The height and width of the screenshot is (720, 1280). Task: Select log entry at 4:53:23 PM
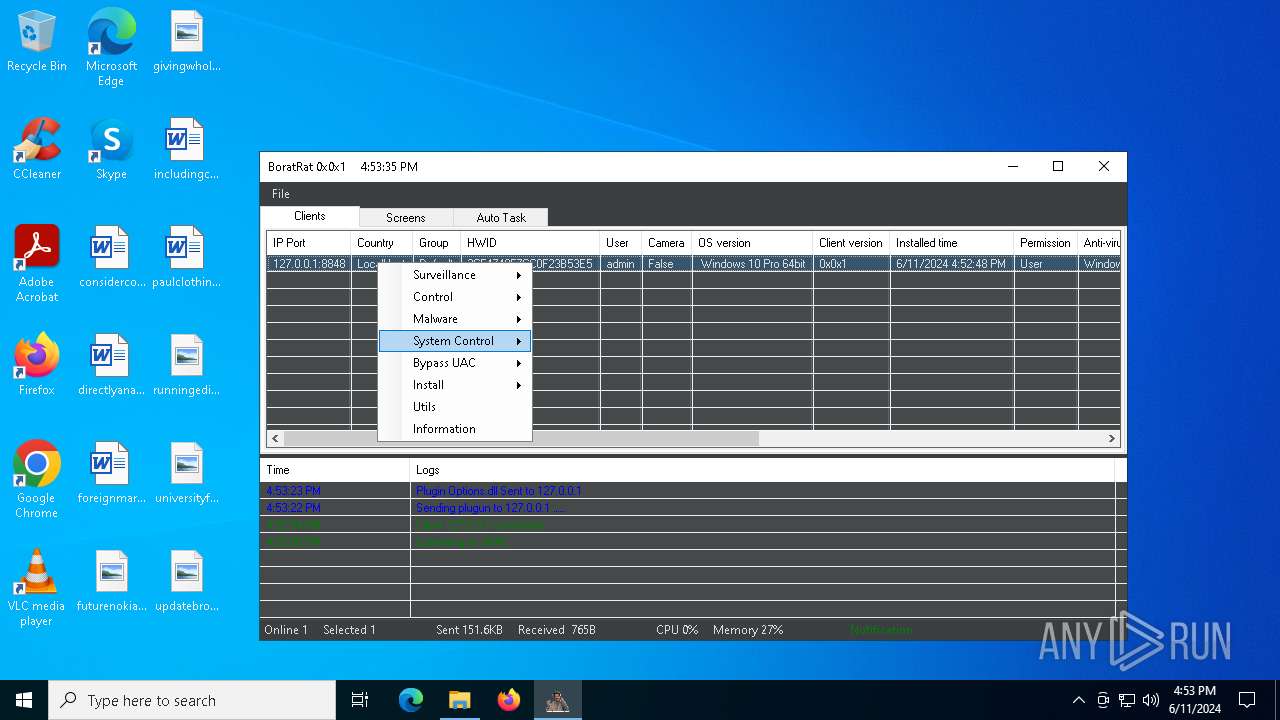point(687,491)
